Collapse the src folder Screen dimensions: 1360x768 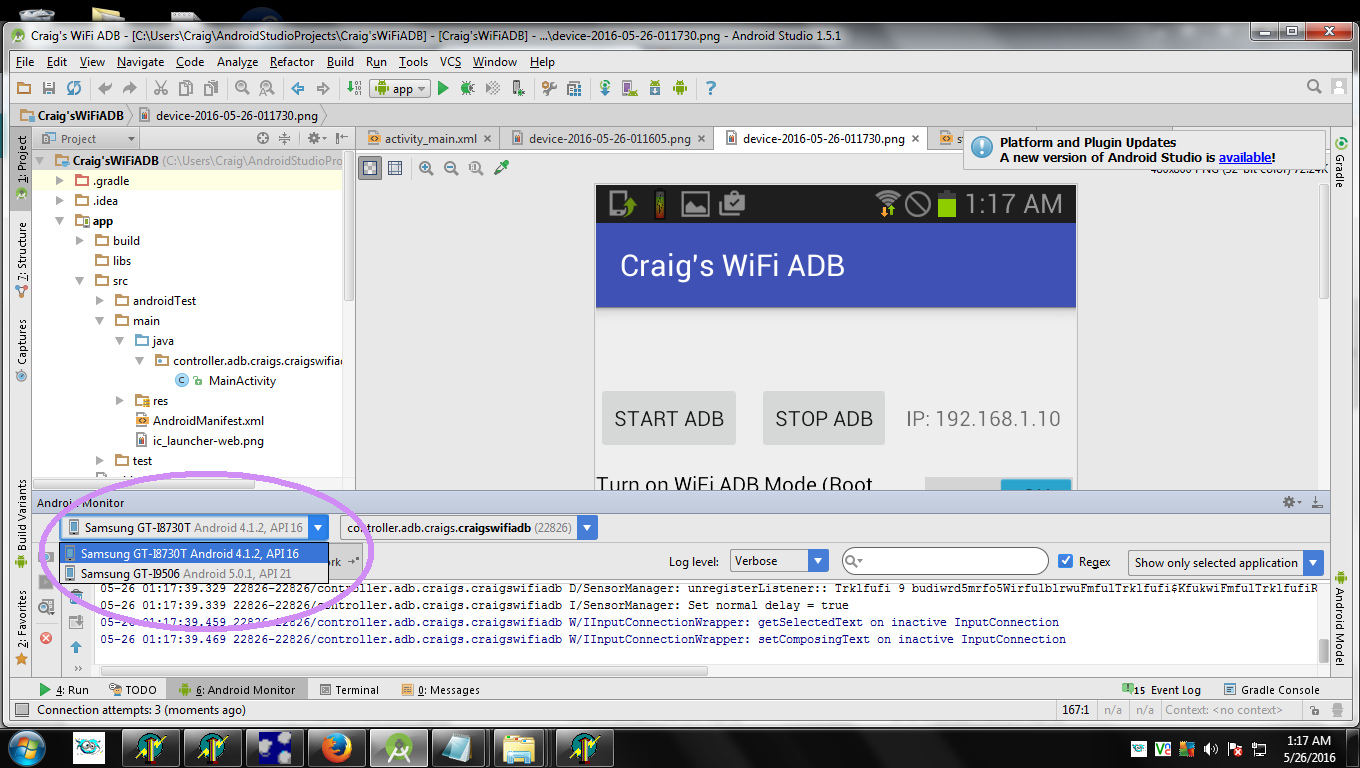pyautogui.click(x=80, y=281)
